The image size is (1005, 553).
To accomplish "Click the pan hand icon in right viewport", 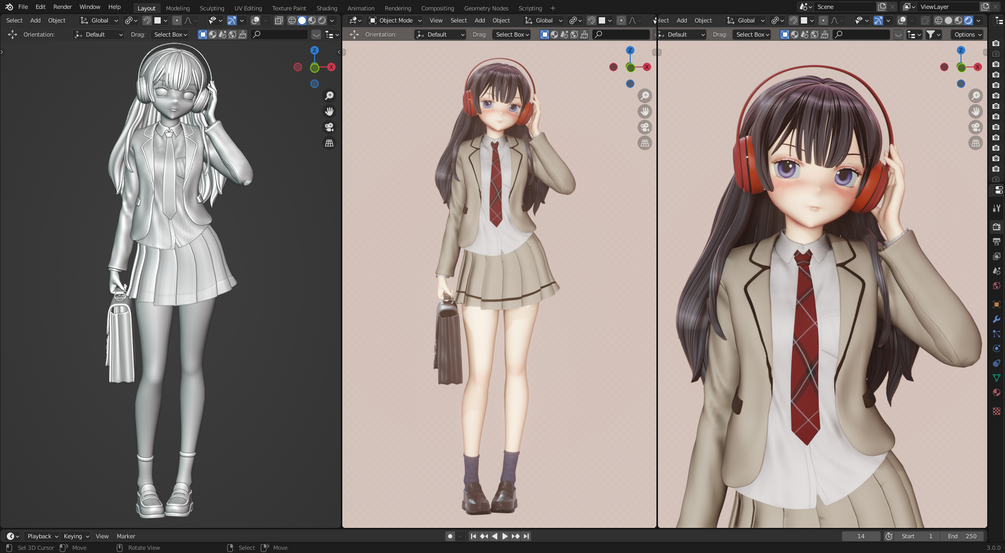I will click(x=976, y=111).
